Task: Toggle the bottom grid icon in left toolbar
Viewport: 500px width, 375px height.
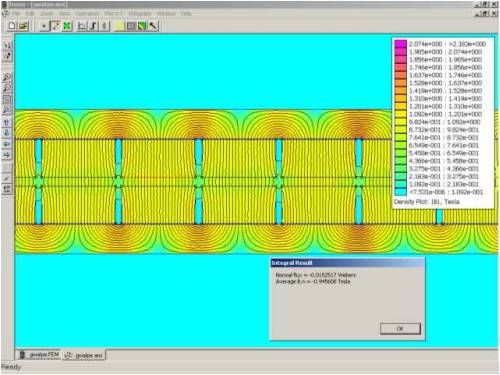Action: coord(7,190)
